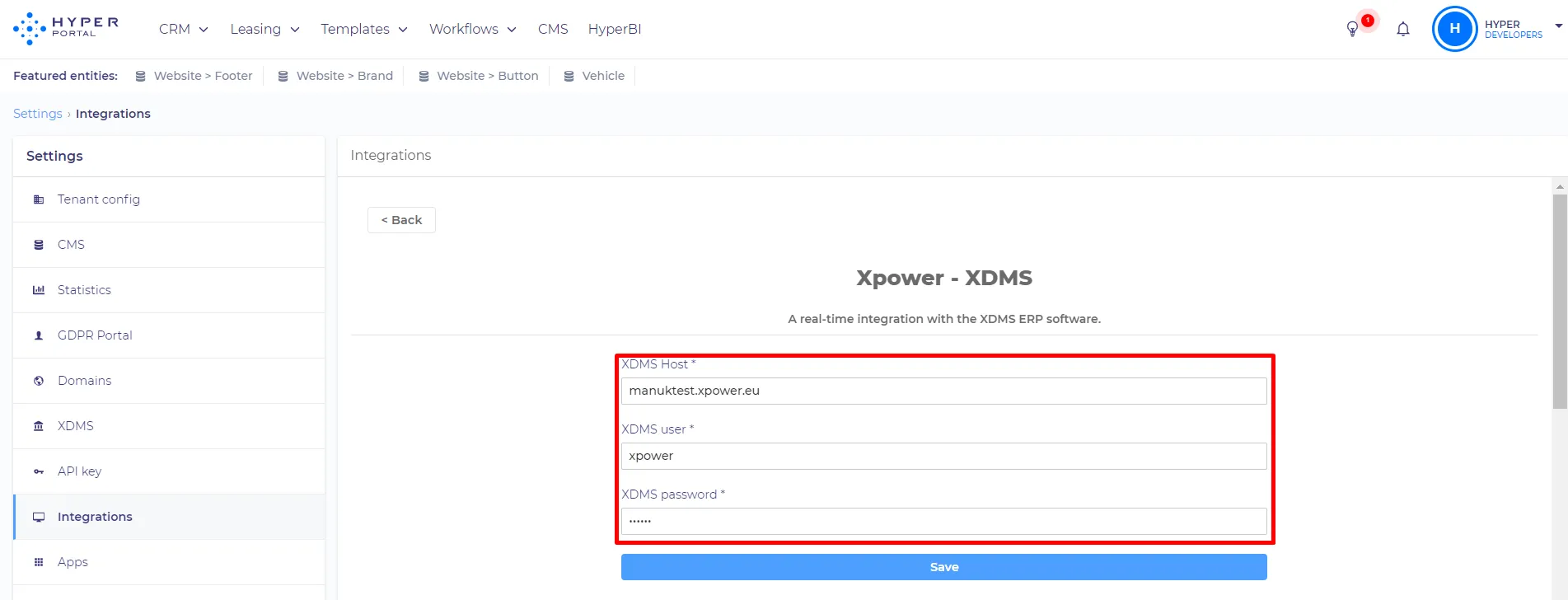Expand the CRM menu
The image size is (1568, 600).
(183, 29)
